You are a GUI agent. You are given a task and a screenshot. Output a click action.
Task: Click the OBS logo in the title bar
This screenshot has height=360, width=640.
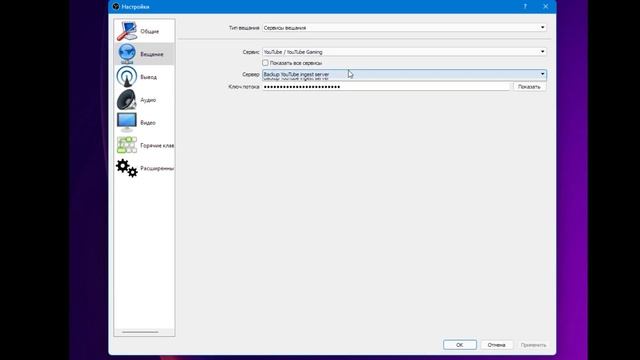[116, 7]
